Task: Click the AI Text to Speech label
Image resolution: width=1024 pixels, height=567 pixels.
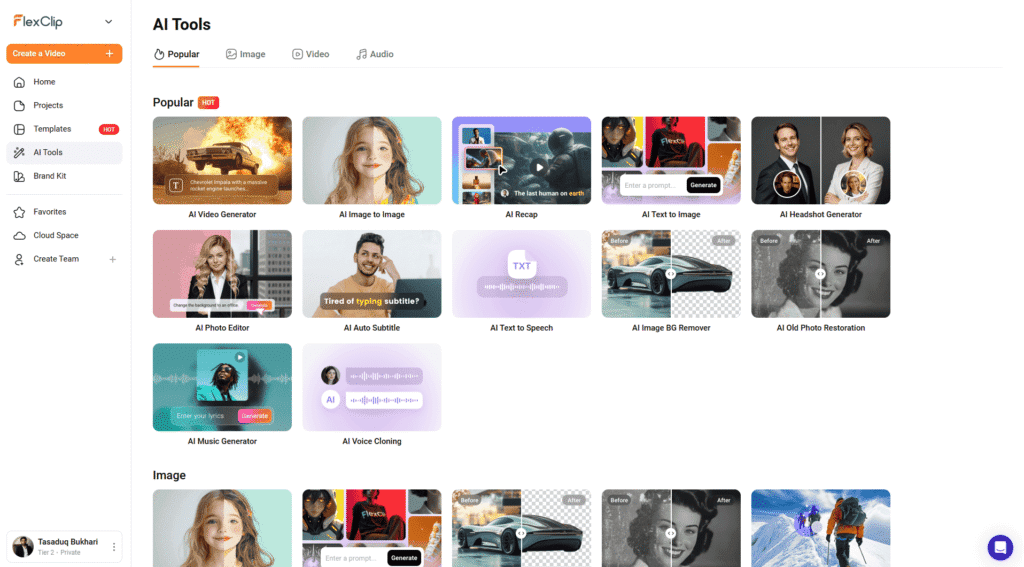Action: coord(521,328)
